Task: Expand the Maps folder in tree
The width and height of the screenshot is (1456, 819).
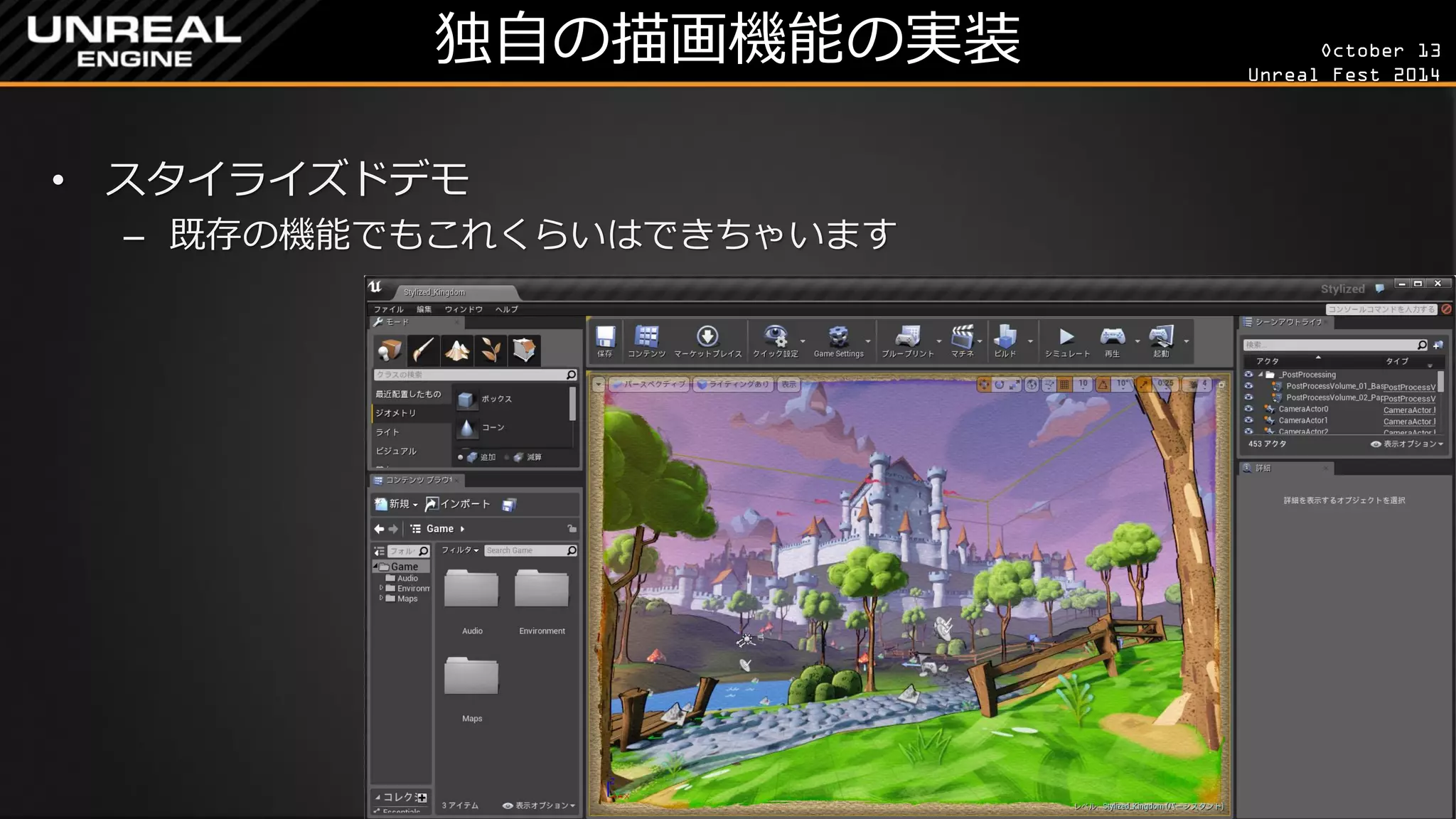Action: pos(381,598)
